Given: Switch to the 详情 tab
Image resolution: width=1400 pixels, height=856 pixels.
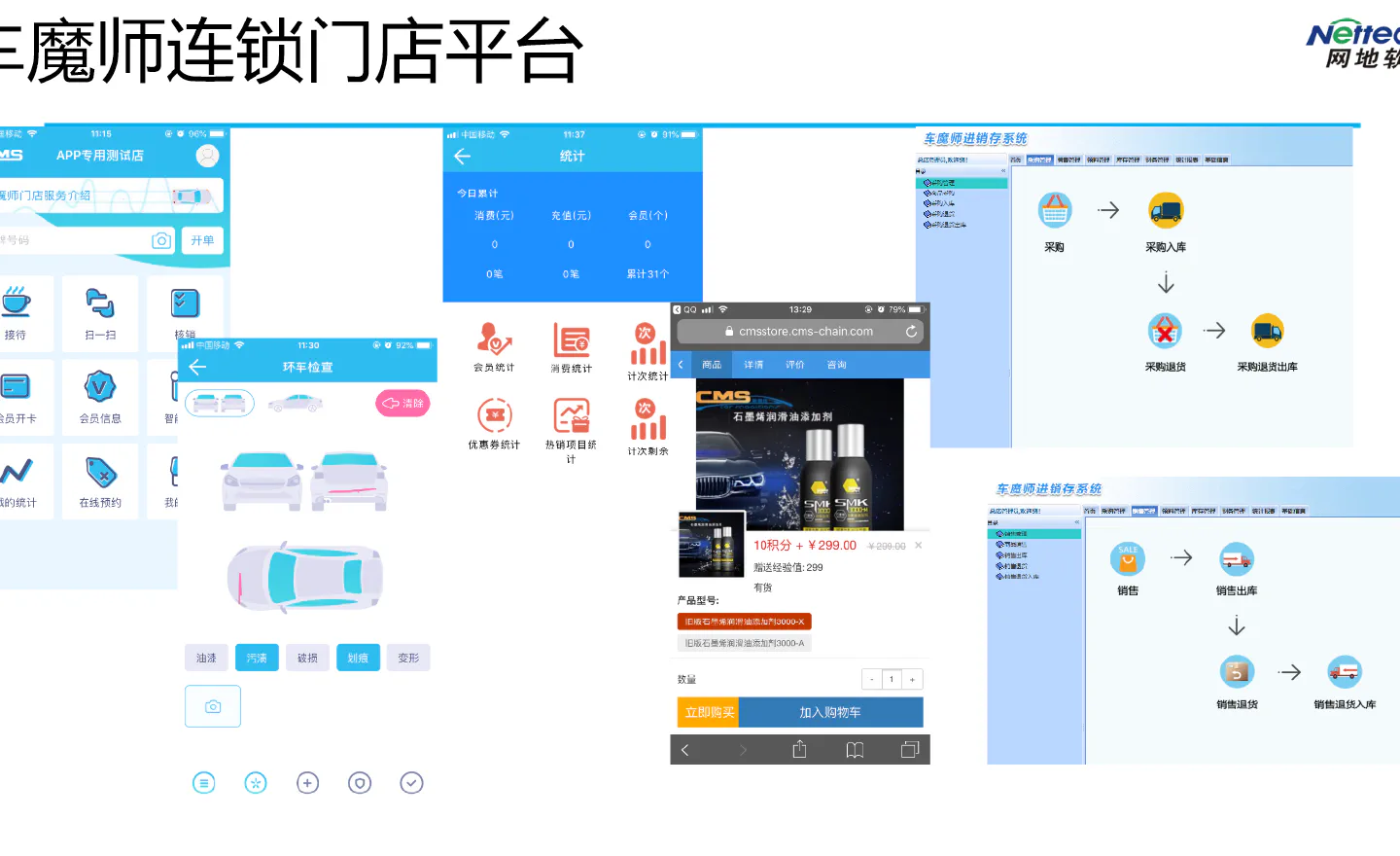Looking at the screenshot, I should tap(753, 365).
